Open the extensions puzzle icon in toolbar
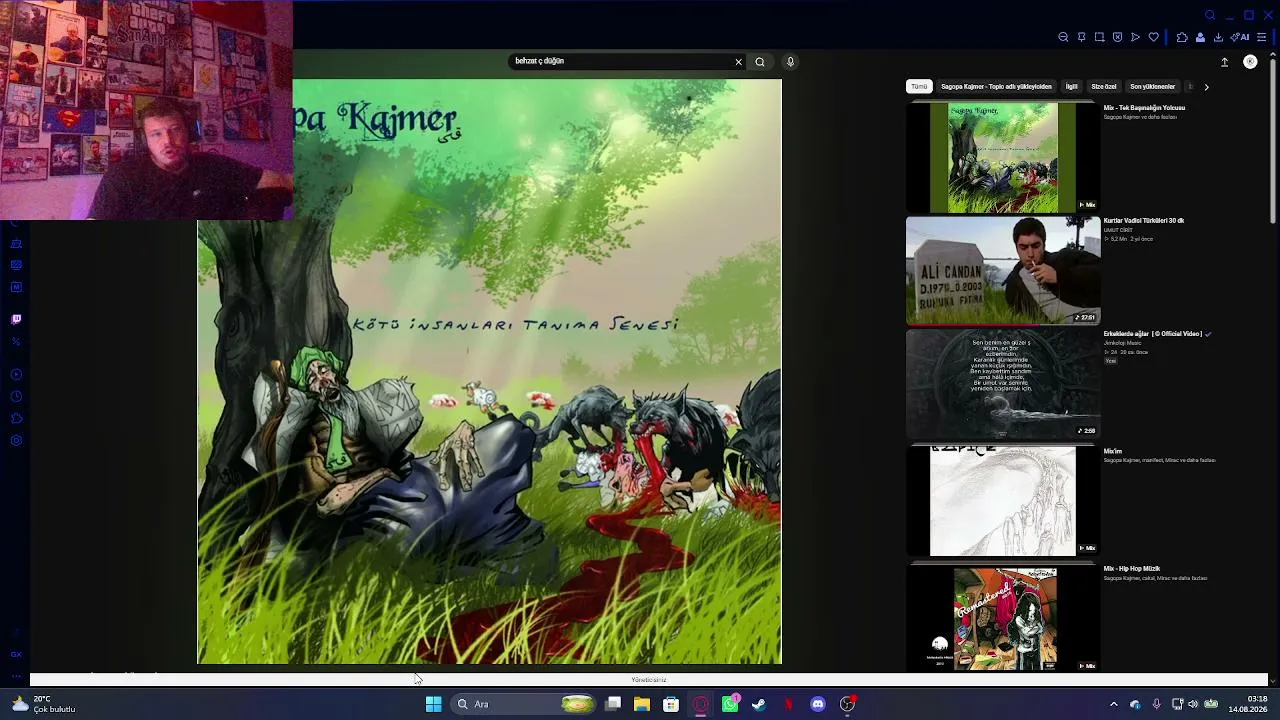The height and width of the screenshot is (720, 1280). (x=1182, y=37)
